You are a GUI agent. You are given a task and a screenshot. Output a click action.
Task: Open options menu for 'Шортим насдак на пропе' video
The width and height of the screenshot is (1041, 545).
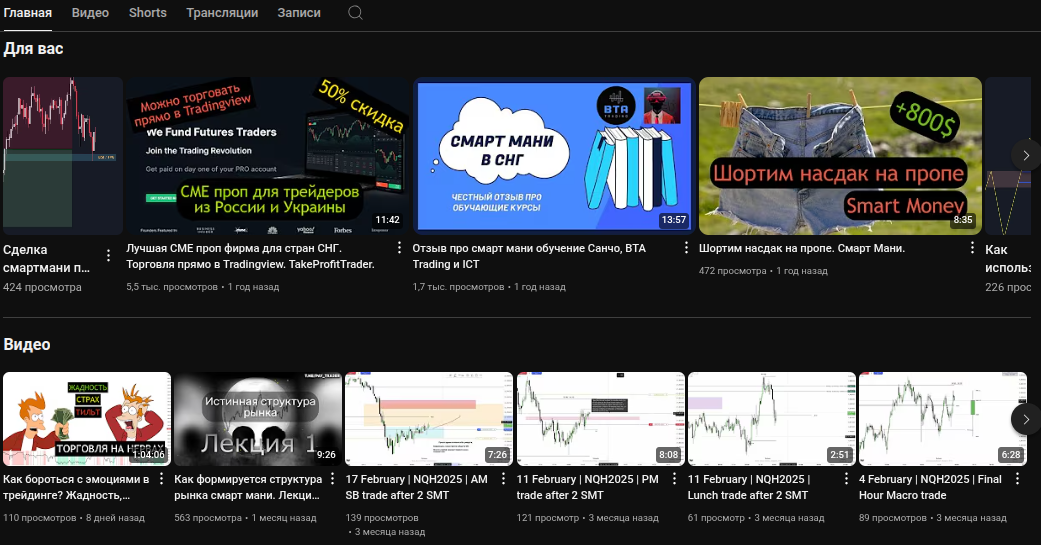[971, 249]
